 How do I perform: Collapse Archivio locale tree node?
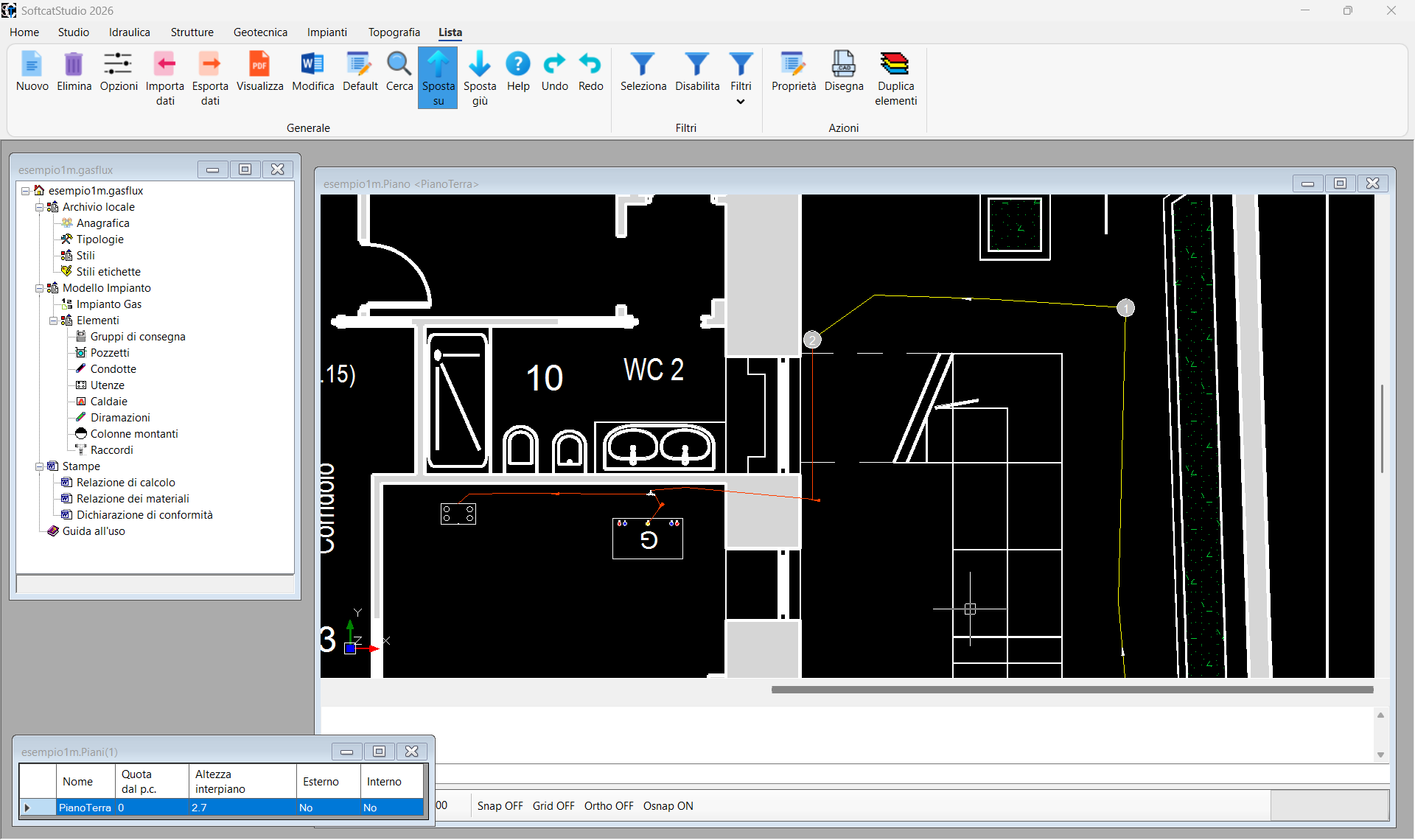pos(39,207)
